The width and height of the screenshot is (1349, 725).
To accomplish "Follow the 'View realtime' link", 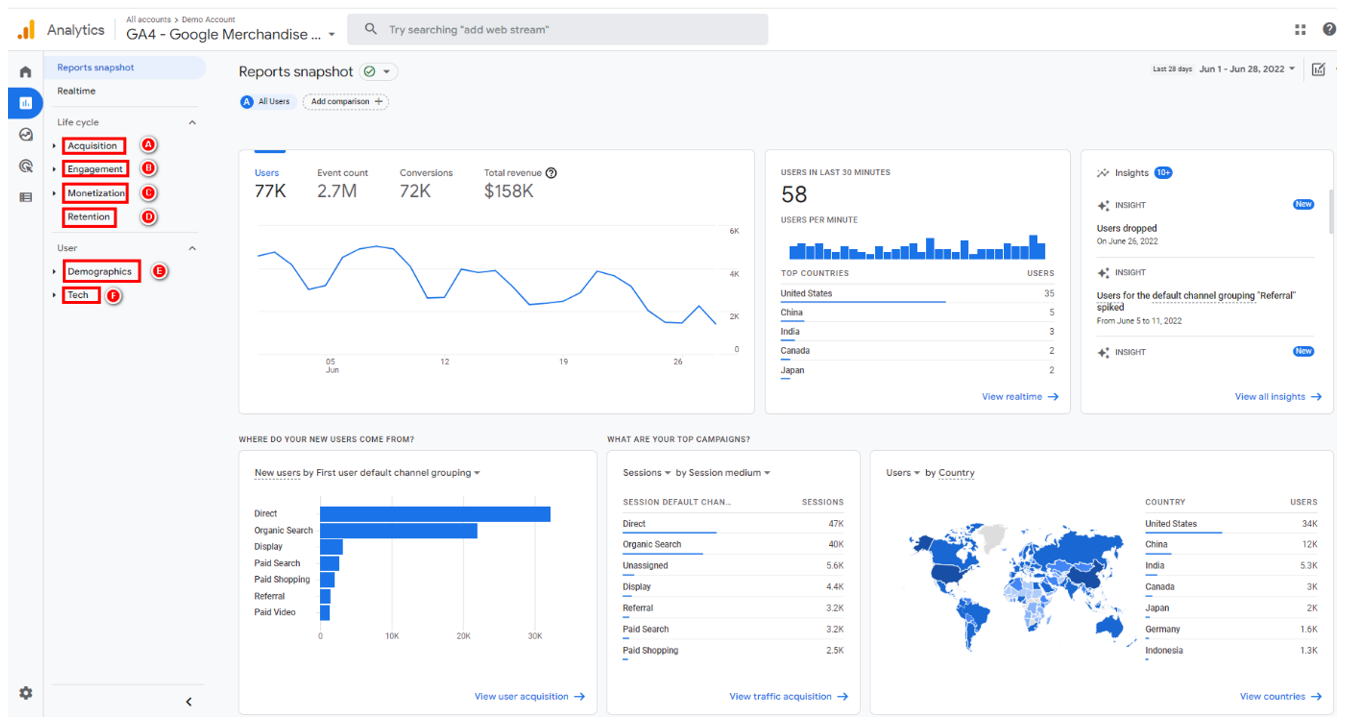I will point(1019,396).
